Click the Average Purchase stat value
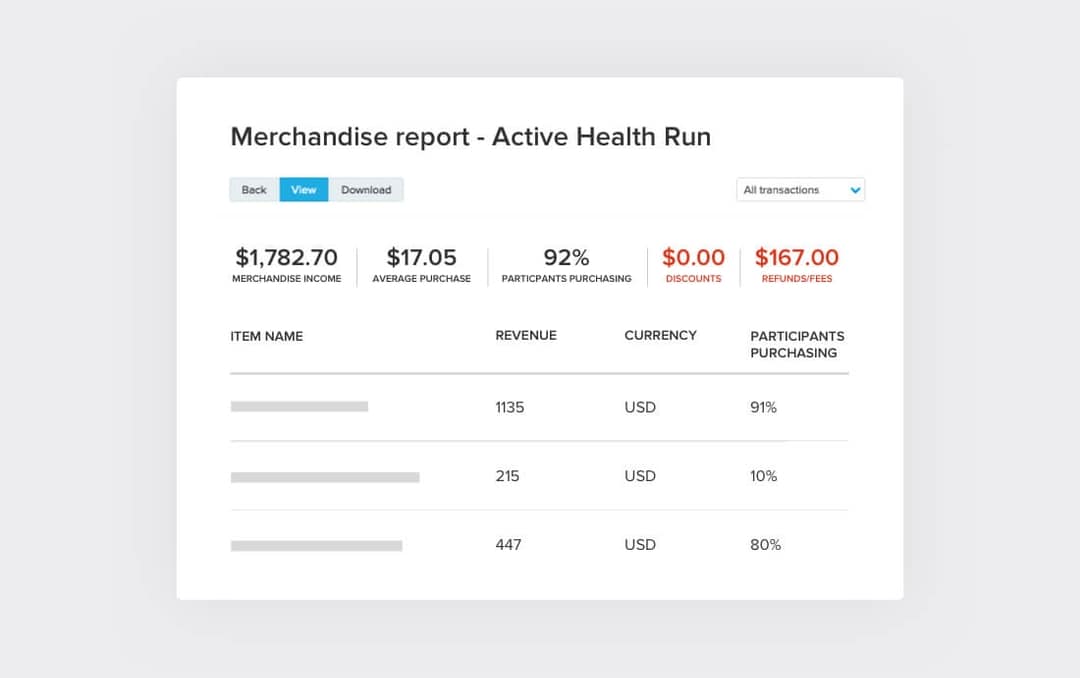This screenshot has width=1080, height=678. (422, 257)
